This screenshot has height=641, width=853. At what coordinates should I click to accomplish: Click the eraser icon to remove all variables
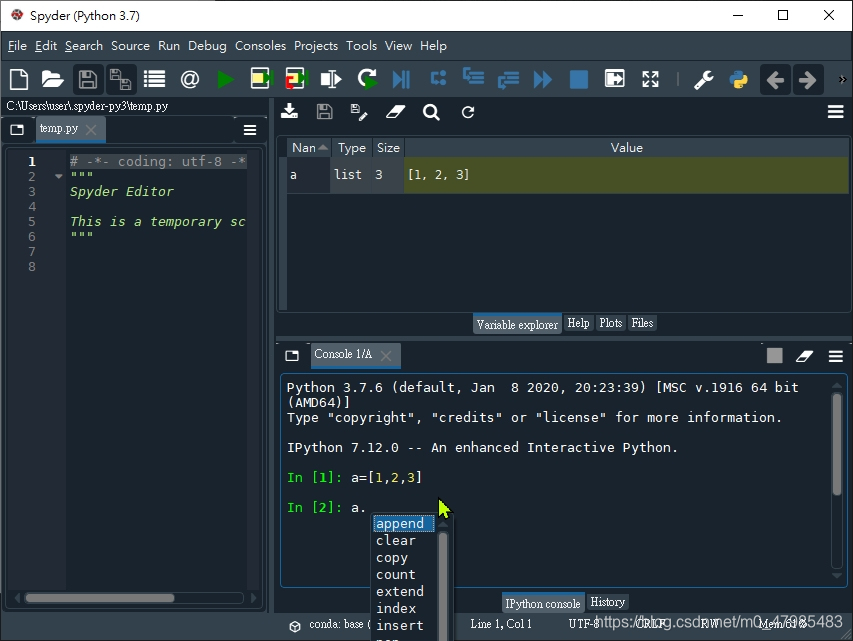pyautogui.click(x=396, y=112)
